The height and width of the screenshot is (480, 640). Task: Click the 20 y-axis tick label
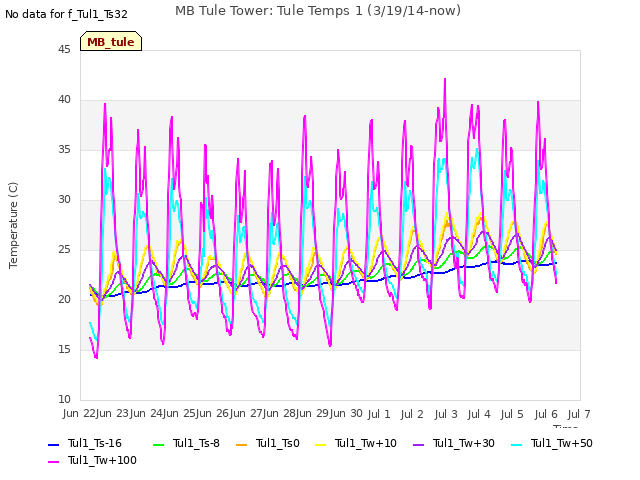click(x=64, y=300)
